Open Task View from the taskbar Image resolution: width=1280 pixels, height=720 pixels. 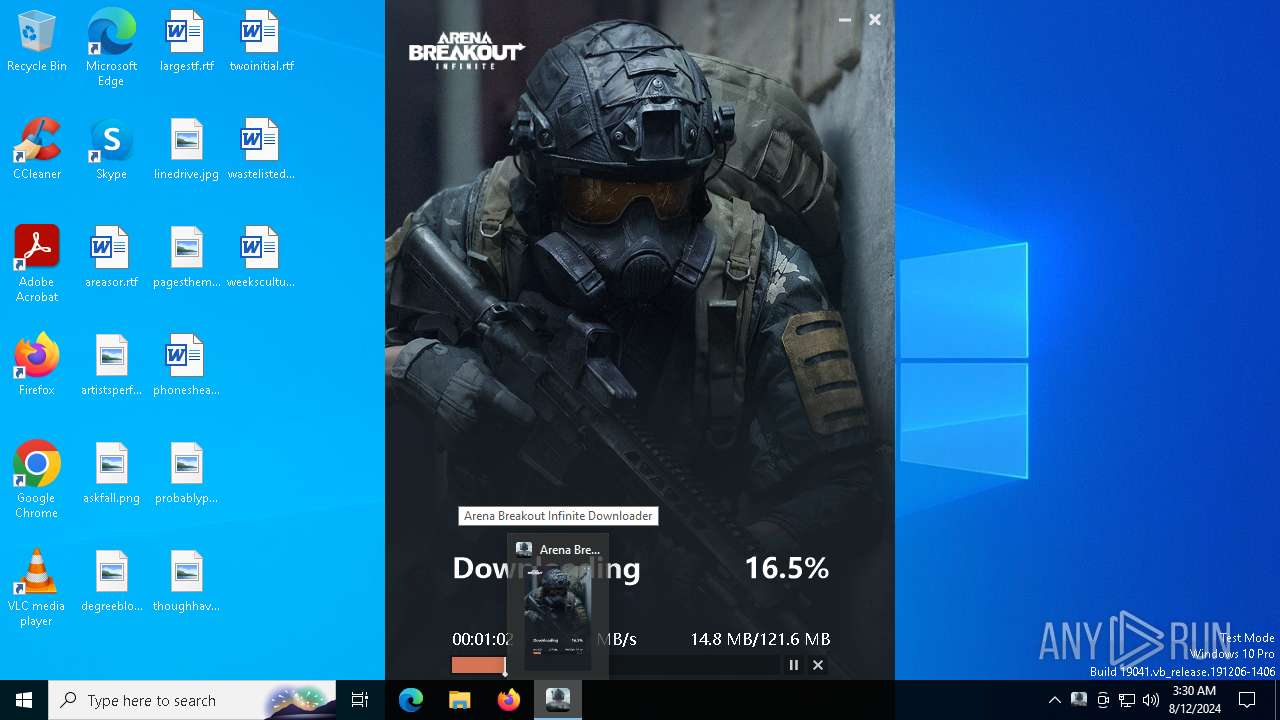click(x=361, y=700)
